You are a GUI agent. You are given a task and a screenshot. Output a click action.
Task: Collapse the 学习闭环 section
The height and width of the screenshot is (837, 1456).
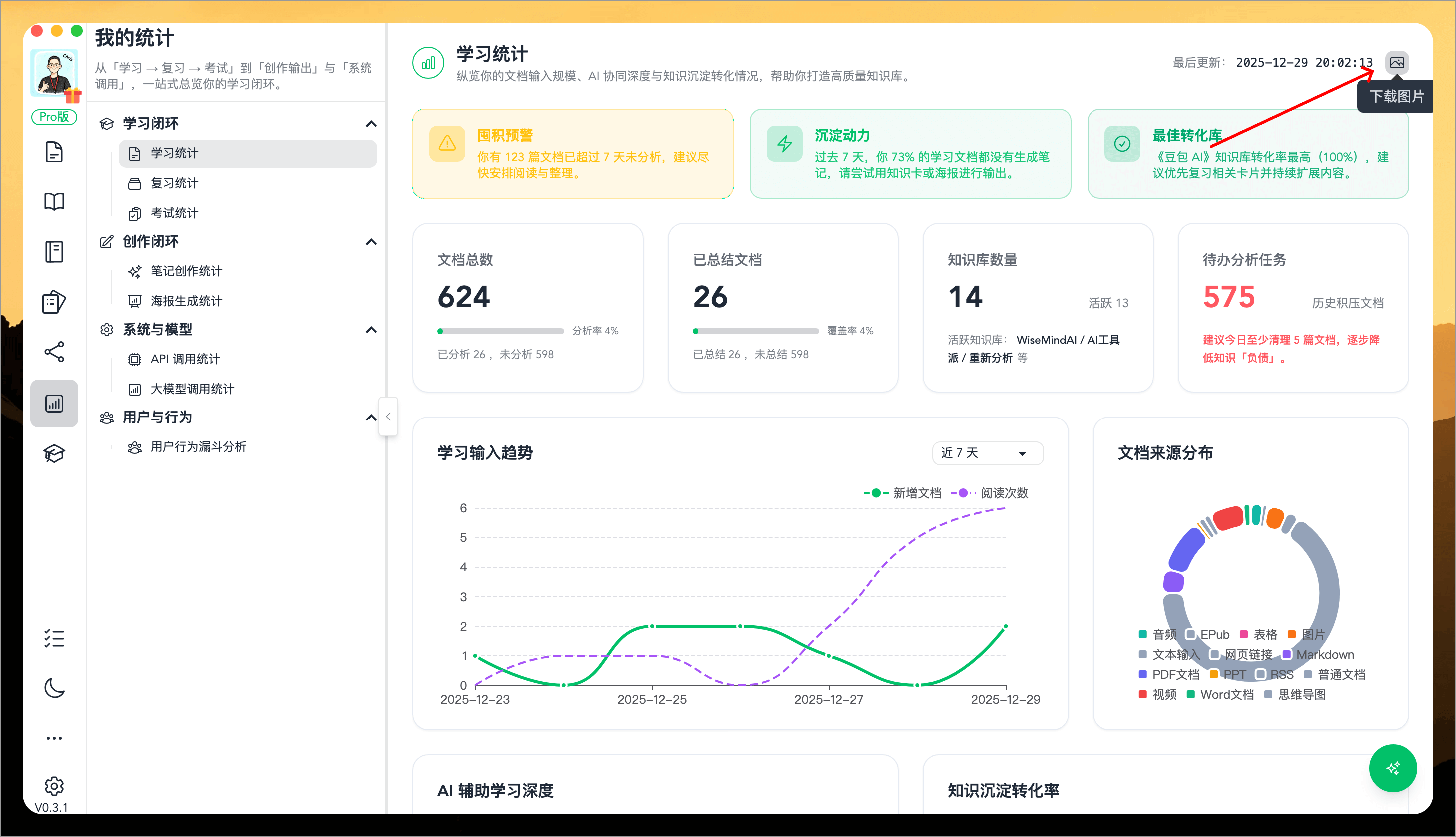[372, 123]
